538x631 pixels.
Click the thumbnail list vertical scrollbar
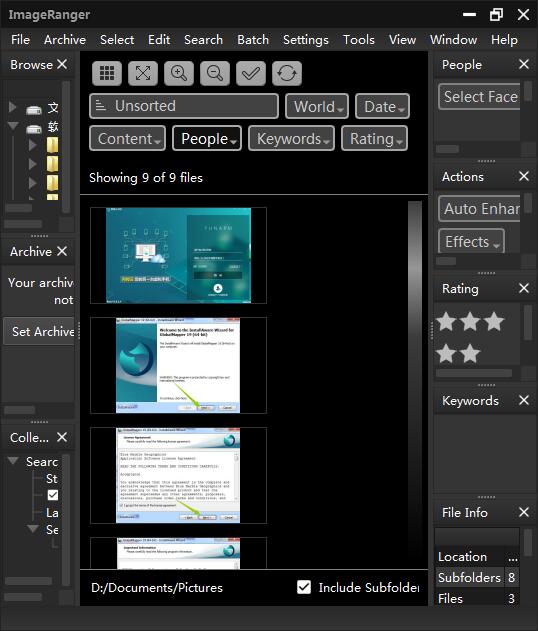click(x=415, y=382)
